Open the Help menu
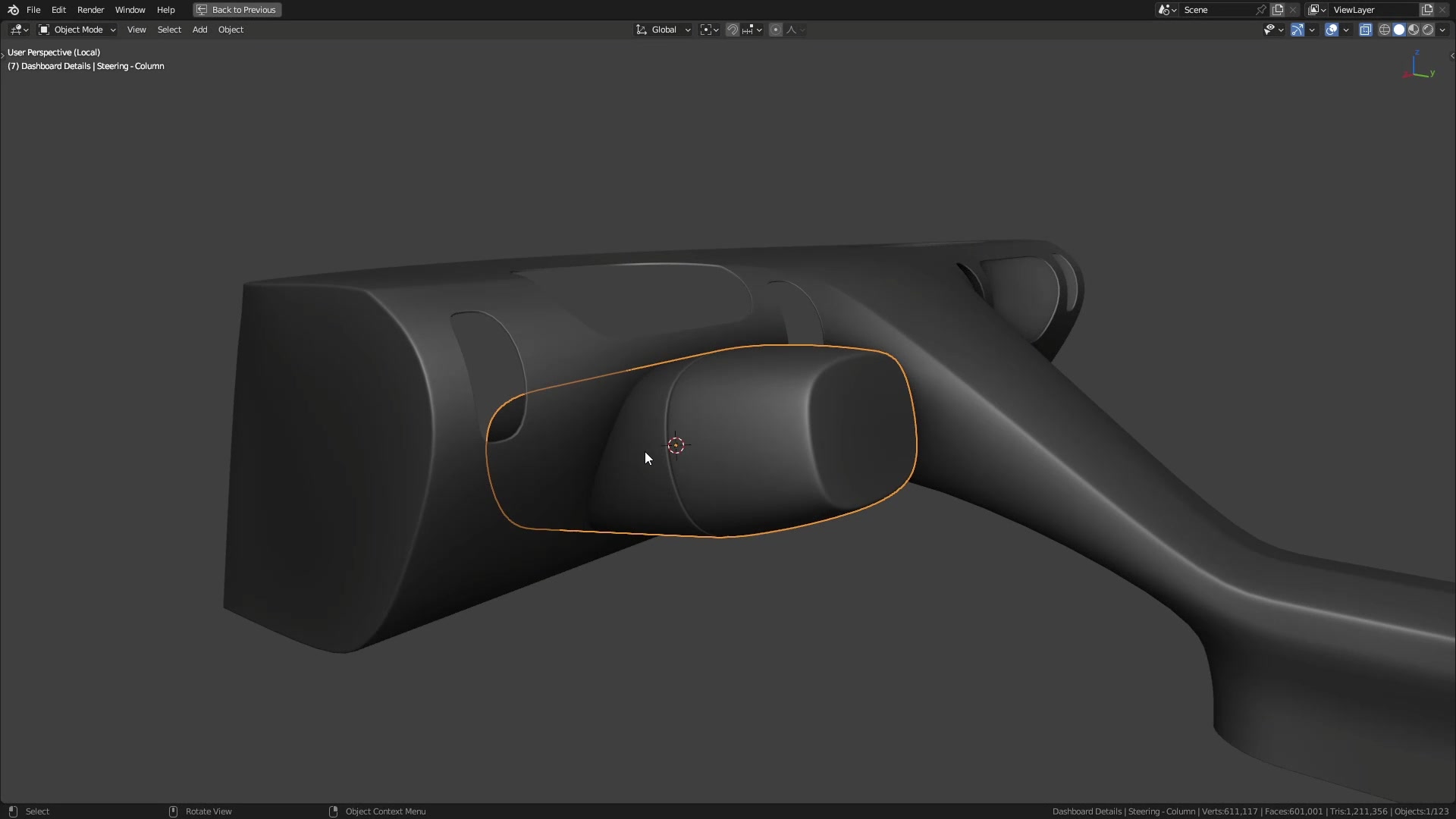1456x819 pixels. tap(165, 10)
